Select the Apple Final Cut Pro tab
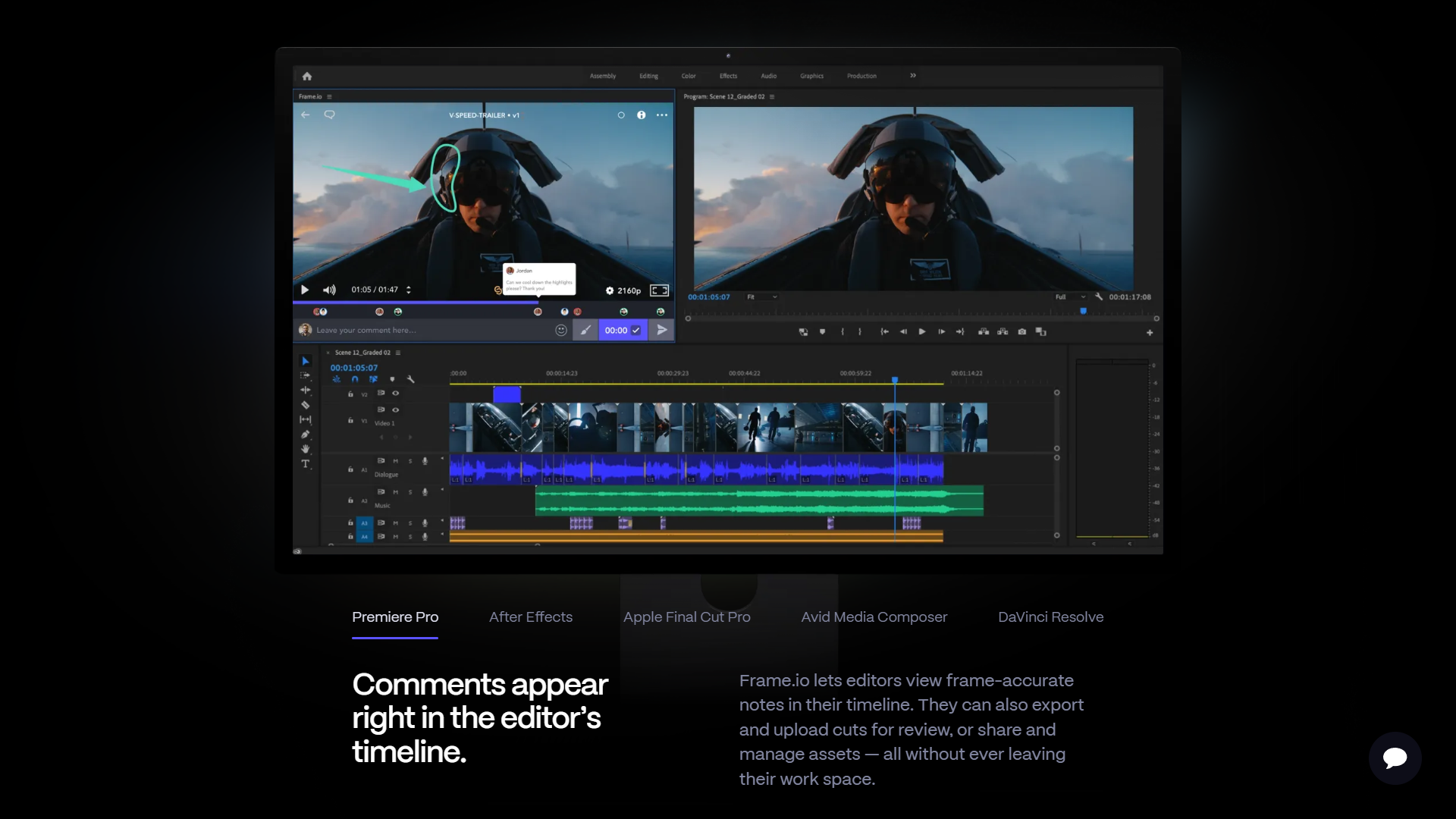Screen dimensions: 1456x819 (x=687, y=617)
